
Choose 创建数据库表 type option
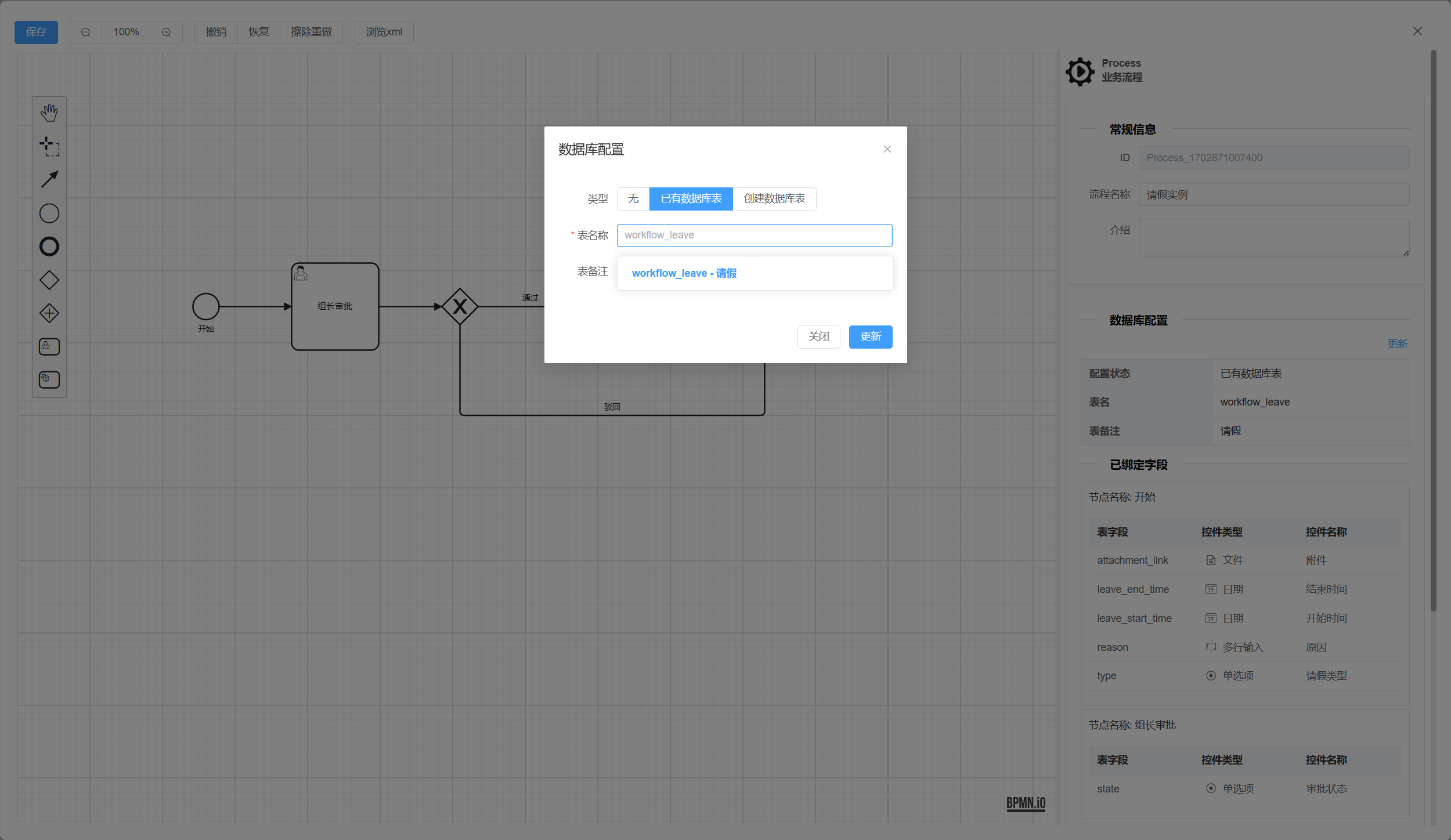[x=774, y=199]
